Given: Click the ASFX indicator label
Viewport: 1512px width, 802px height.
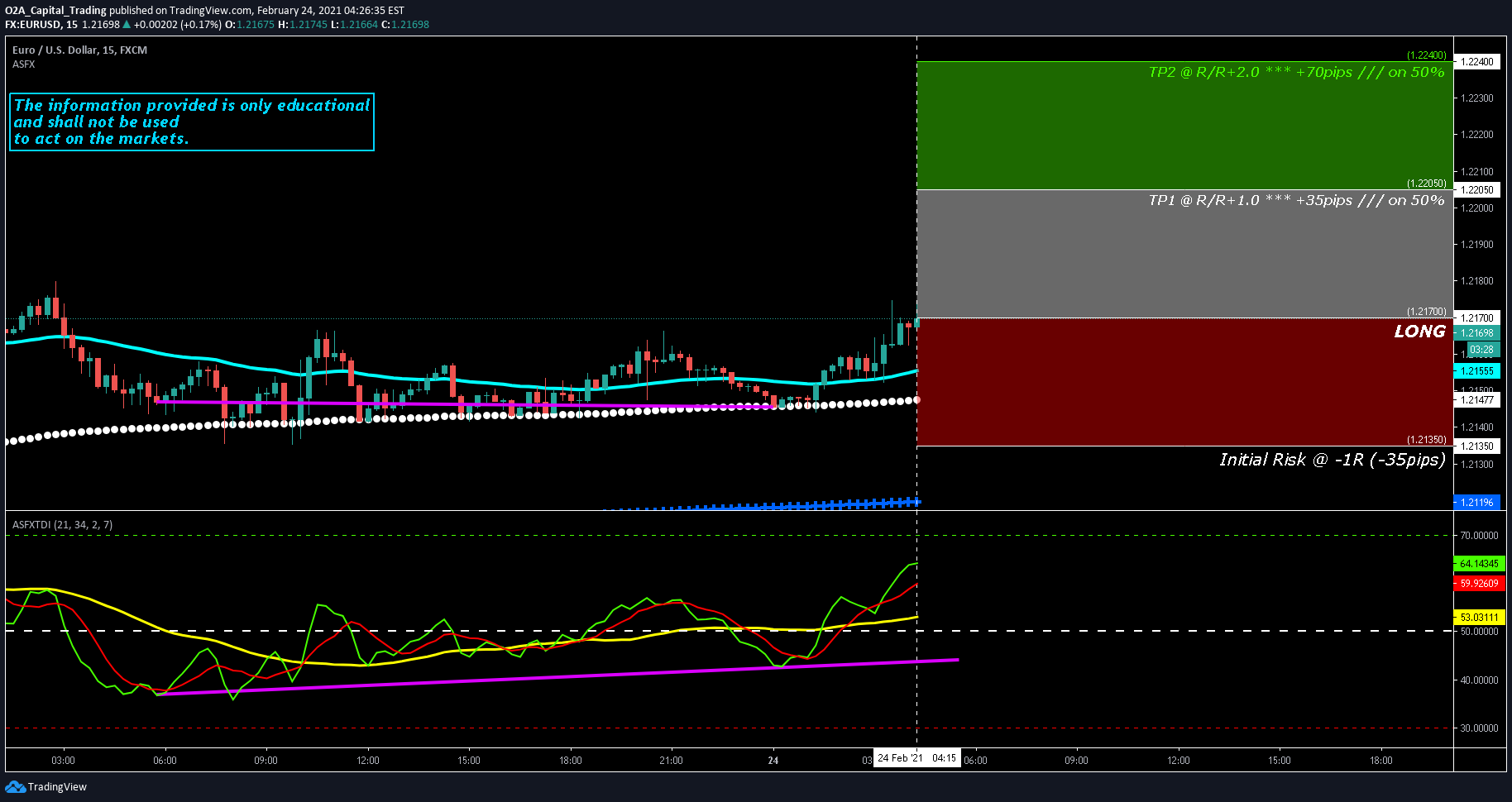Looking at the screenshot, I should 24,64.
